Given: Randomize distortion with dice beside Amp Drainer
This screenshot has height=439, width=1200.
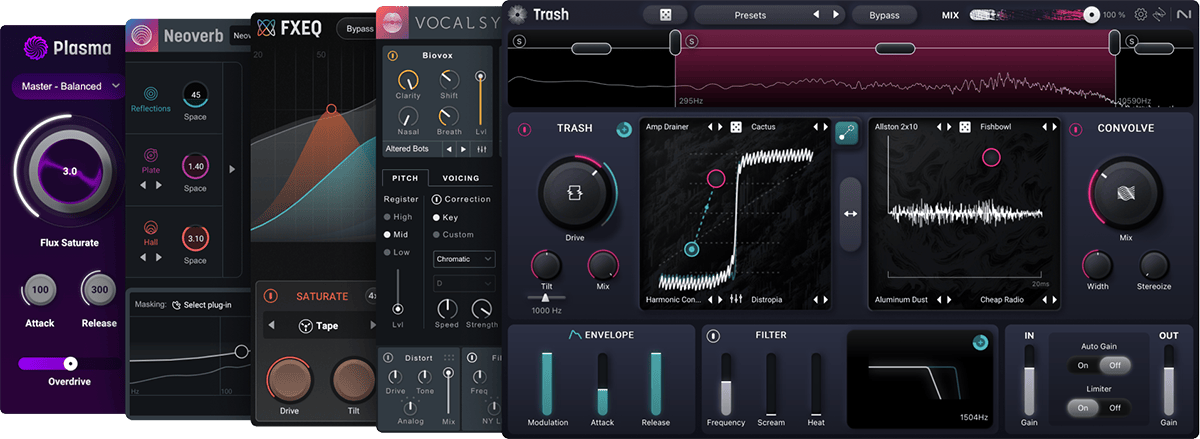Looking at the screenshot, I should [735, 127].
